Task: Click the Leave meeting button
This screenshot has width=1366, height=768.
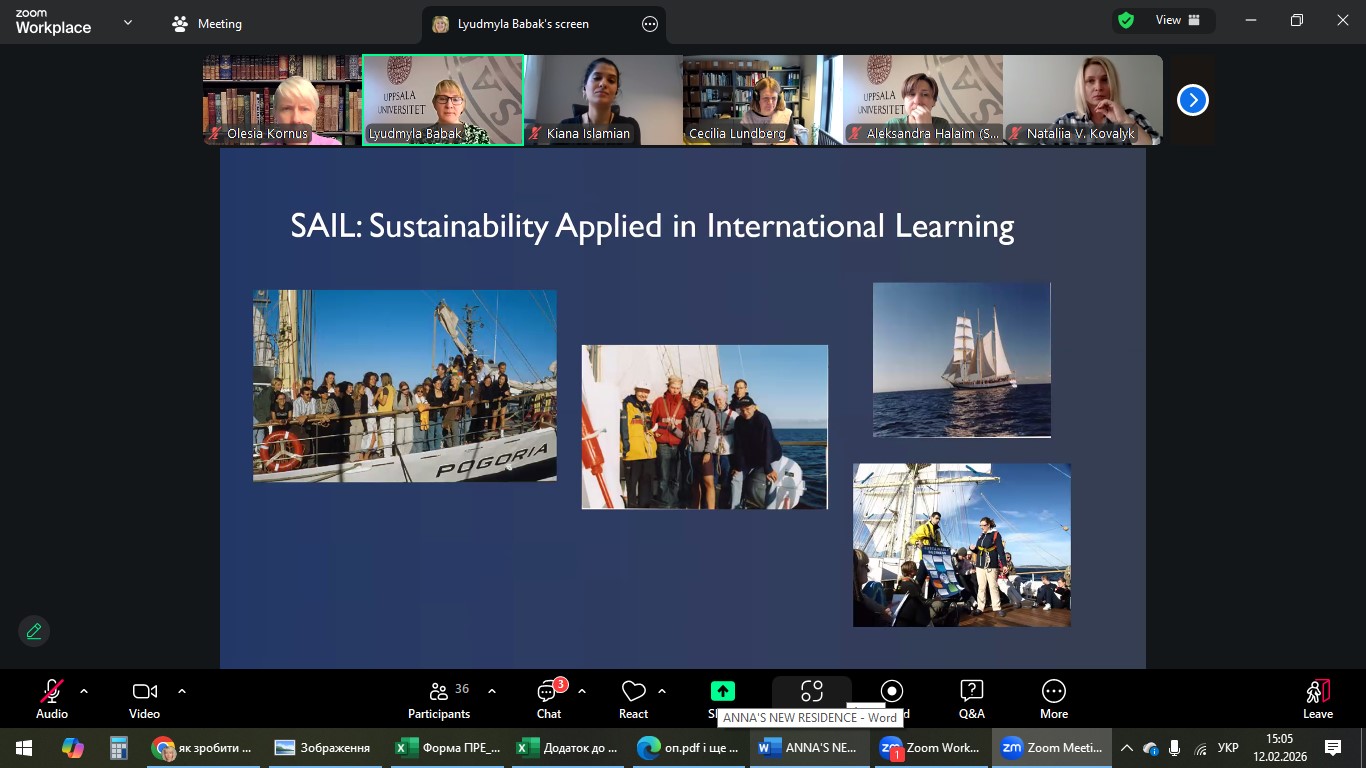Action: tap(1317, 698)
